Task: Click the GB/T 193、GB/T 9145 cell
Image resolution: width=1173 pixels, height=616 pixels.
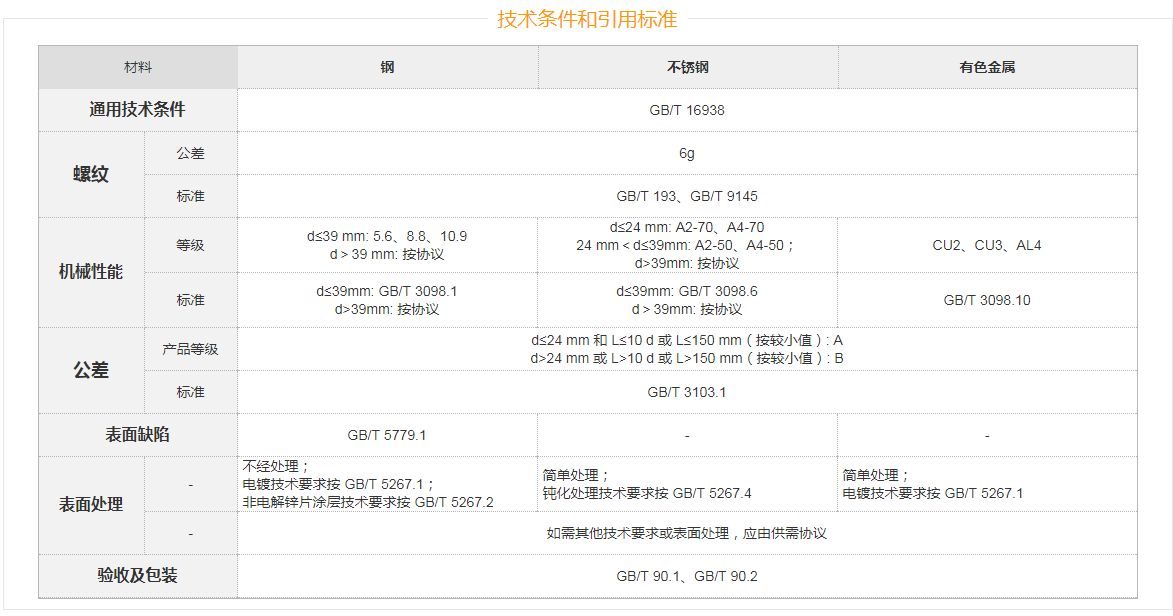Action: (687, 196)
